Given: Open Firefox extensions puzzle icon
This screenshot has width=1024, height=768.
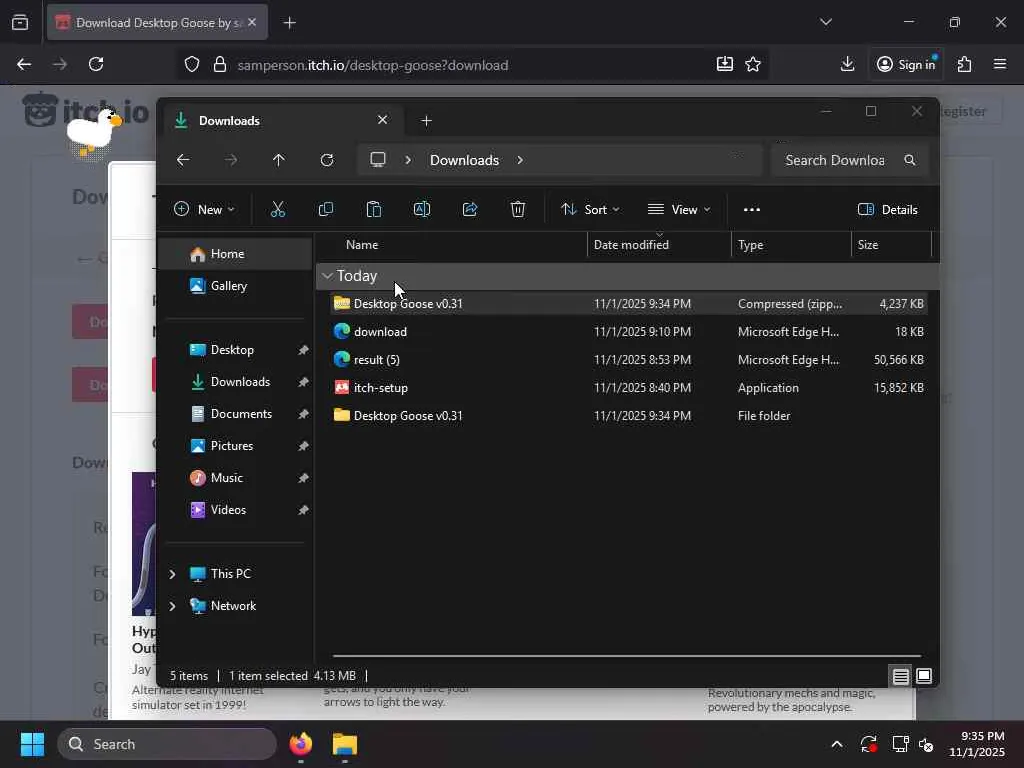Looking at the screenshot, I should (965, 64).
